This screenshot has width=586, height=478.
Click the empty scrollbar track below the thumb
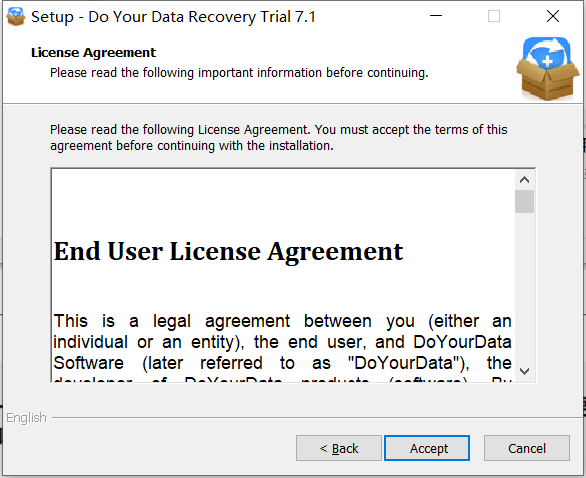coord(524,287)
